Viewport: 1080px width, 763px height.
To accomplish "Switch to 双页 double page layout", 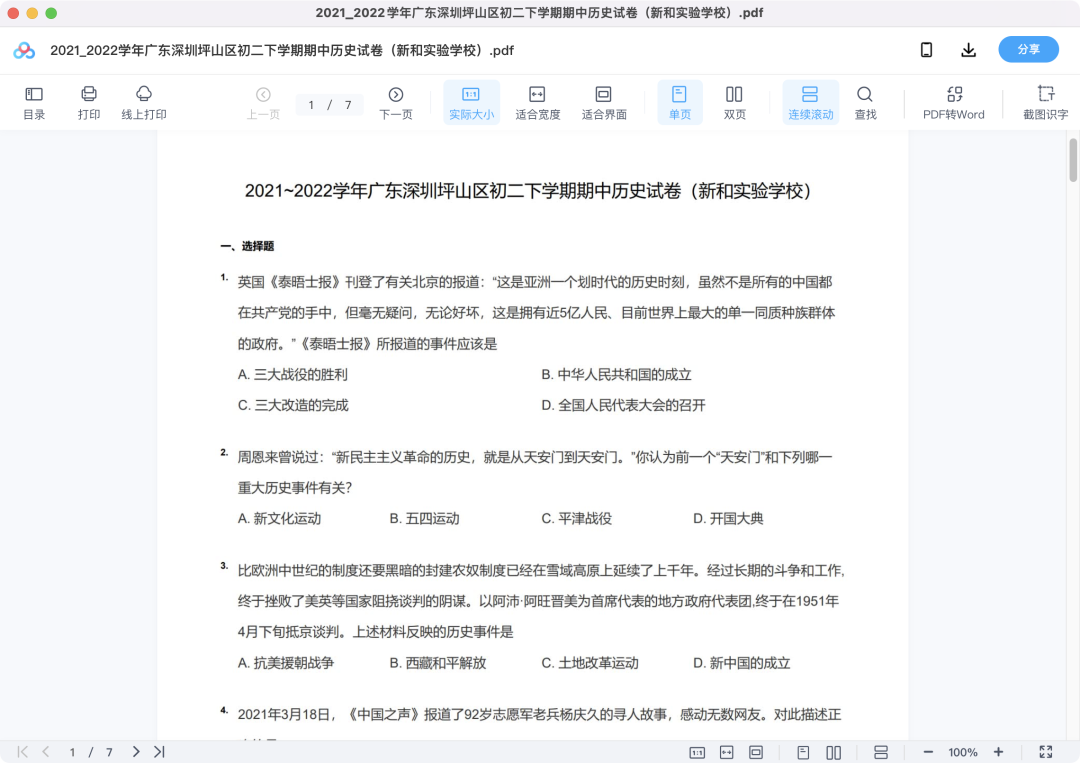I will coord(734,103).
